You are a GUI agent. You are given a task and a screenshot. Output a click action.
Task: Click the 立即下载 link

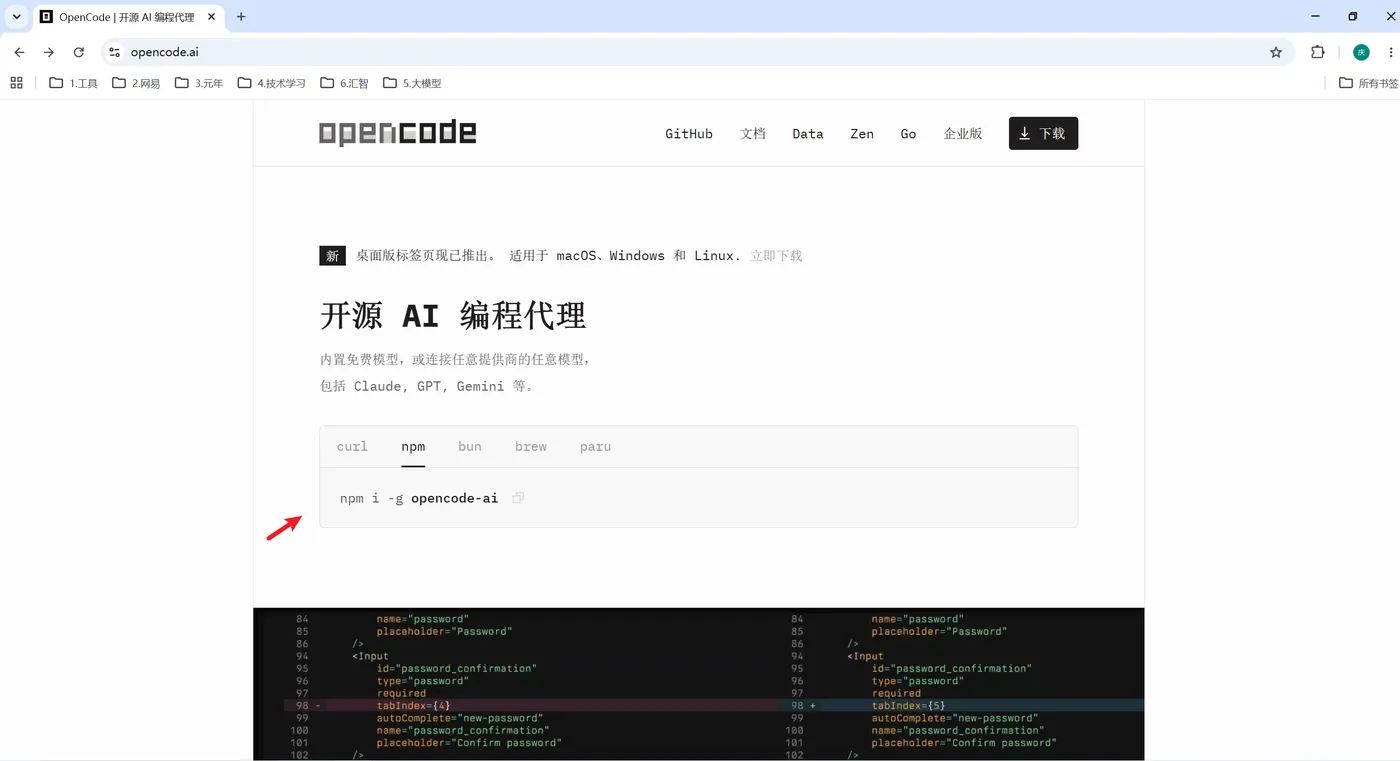click(777, 255)
